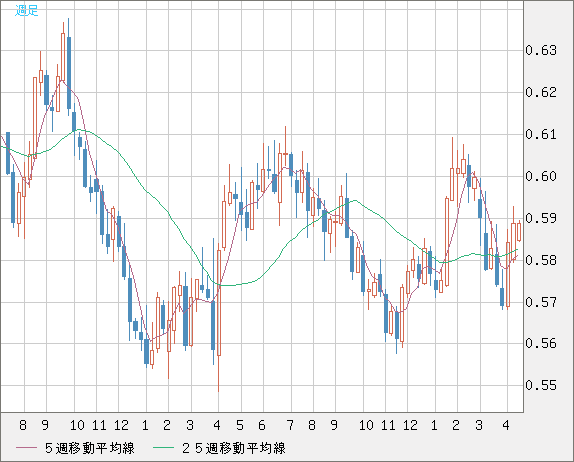Click the purple 5-week legend line sample
The image size is (574, 462).
tap(26, 448)
